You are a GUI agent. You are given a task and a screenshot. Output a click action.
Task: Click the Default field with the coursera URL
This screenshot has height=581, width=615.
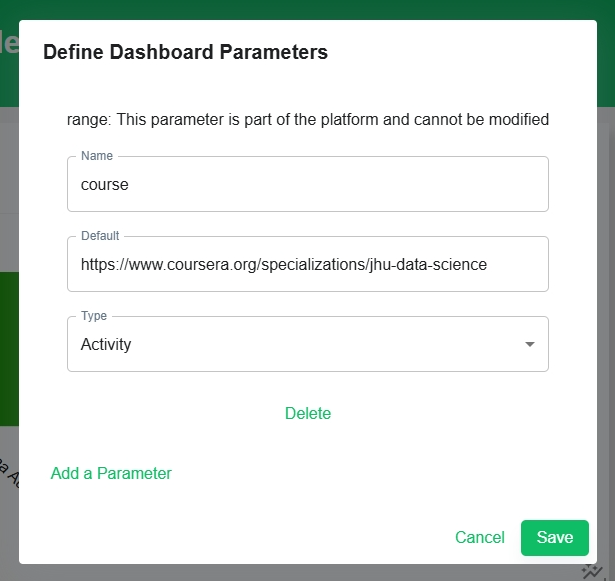click(308, 264)
